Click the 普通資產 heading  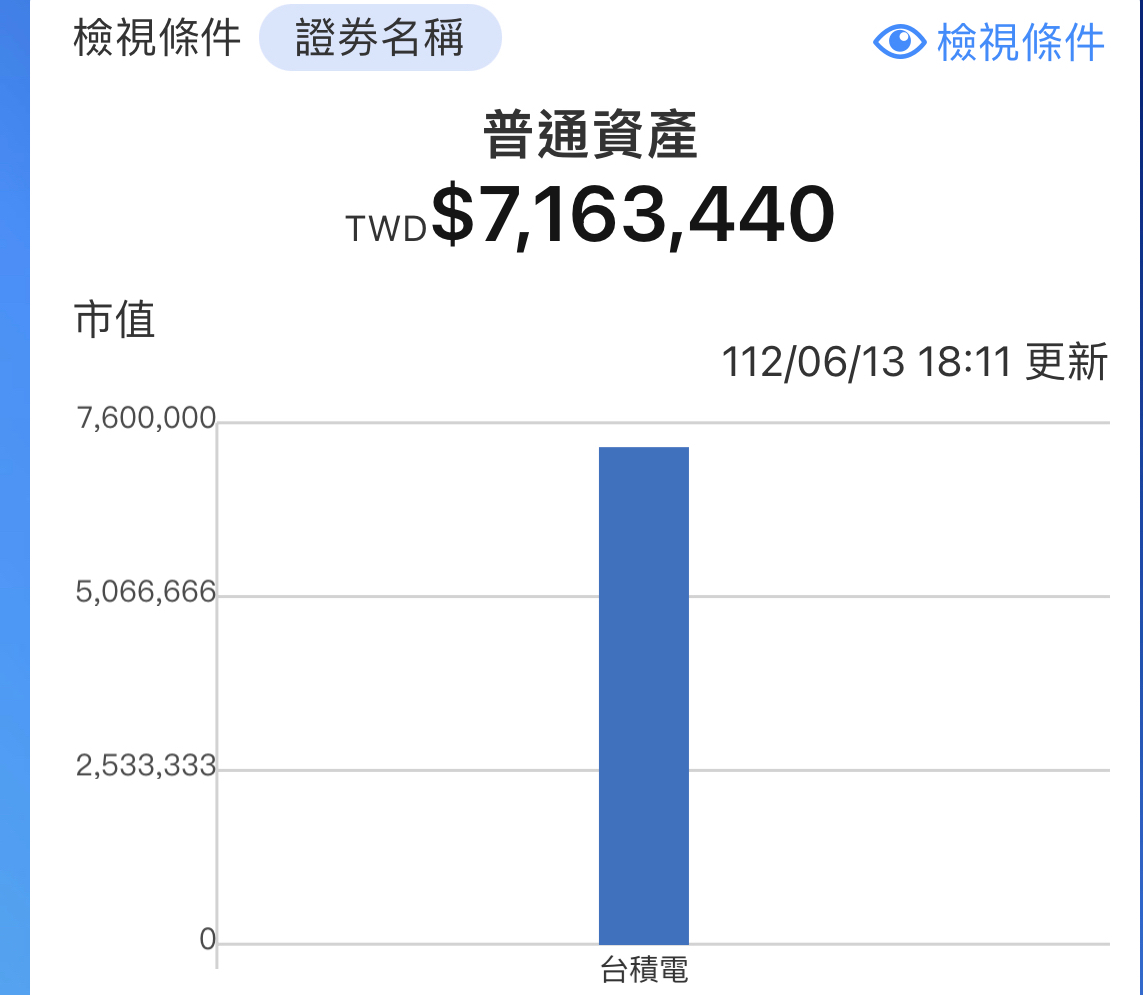[590, 137]
